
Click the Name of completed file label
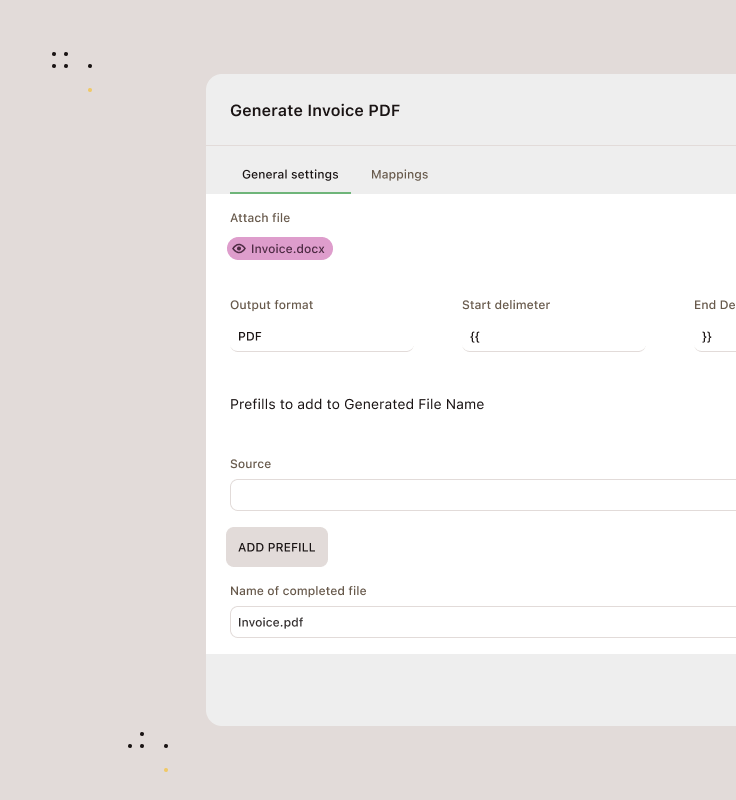(298, 591)
